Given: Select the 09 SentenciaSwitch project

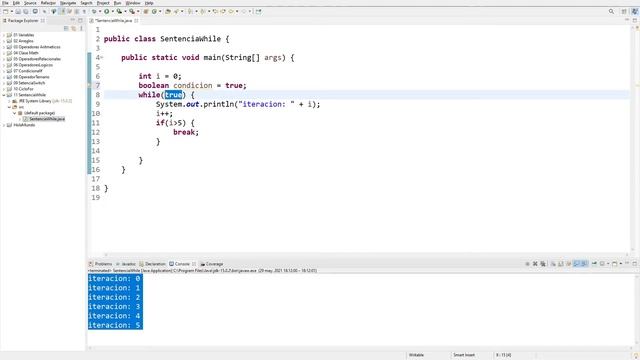Looking at the screenshot, I should [x=29, y=83].
